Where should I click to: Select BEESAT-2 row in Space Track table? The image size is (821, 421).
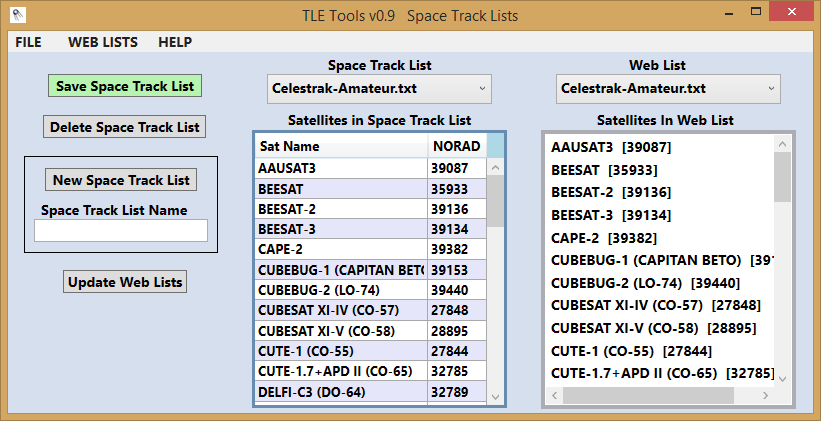click(371, 209)
